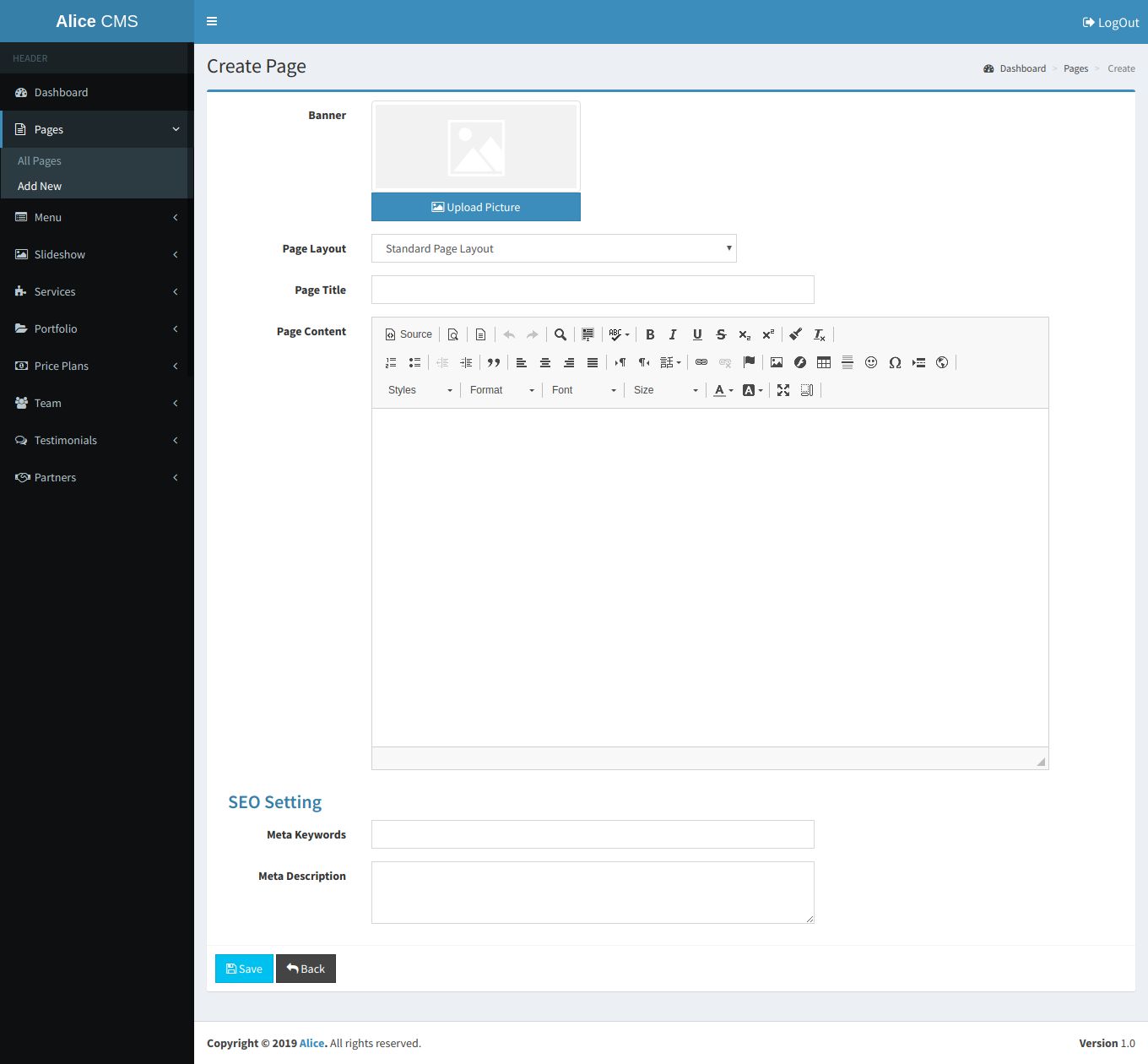
Task: Toggle italic formatting
Action: [674, 334]
